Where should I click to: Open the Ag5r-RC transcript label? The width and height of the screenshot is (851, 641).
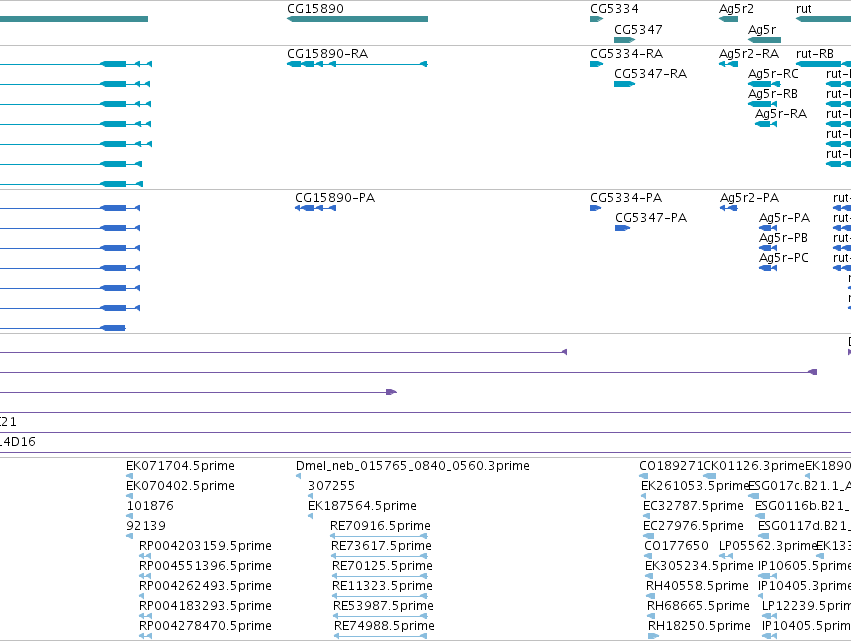773,74
